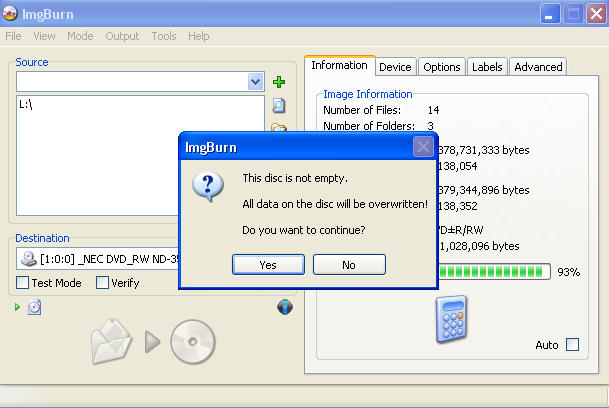Click 'This disc is not empty.' message

pos(295,178)
